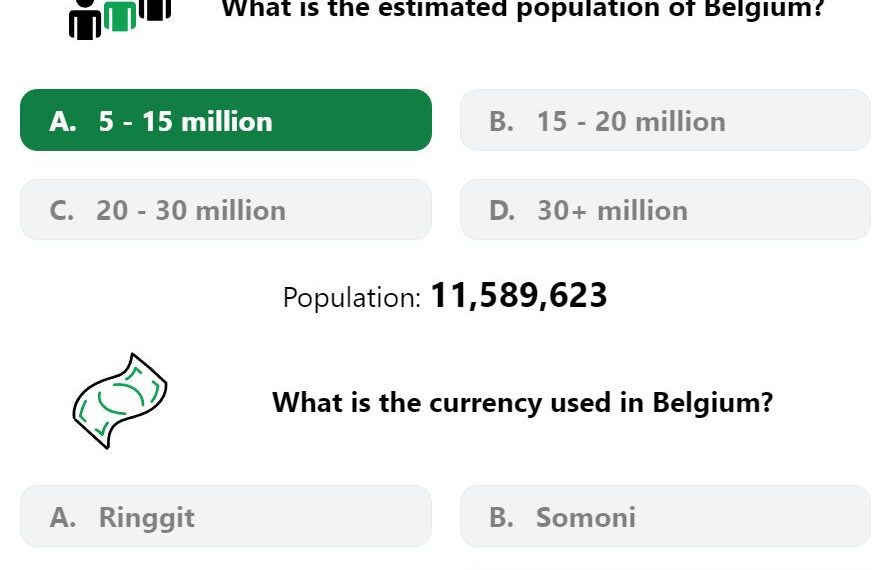This screenshot has width=890, height=570.
Task: Click the "Population:" label text
Action: [352, 297]
